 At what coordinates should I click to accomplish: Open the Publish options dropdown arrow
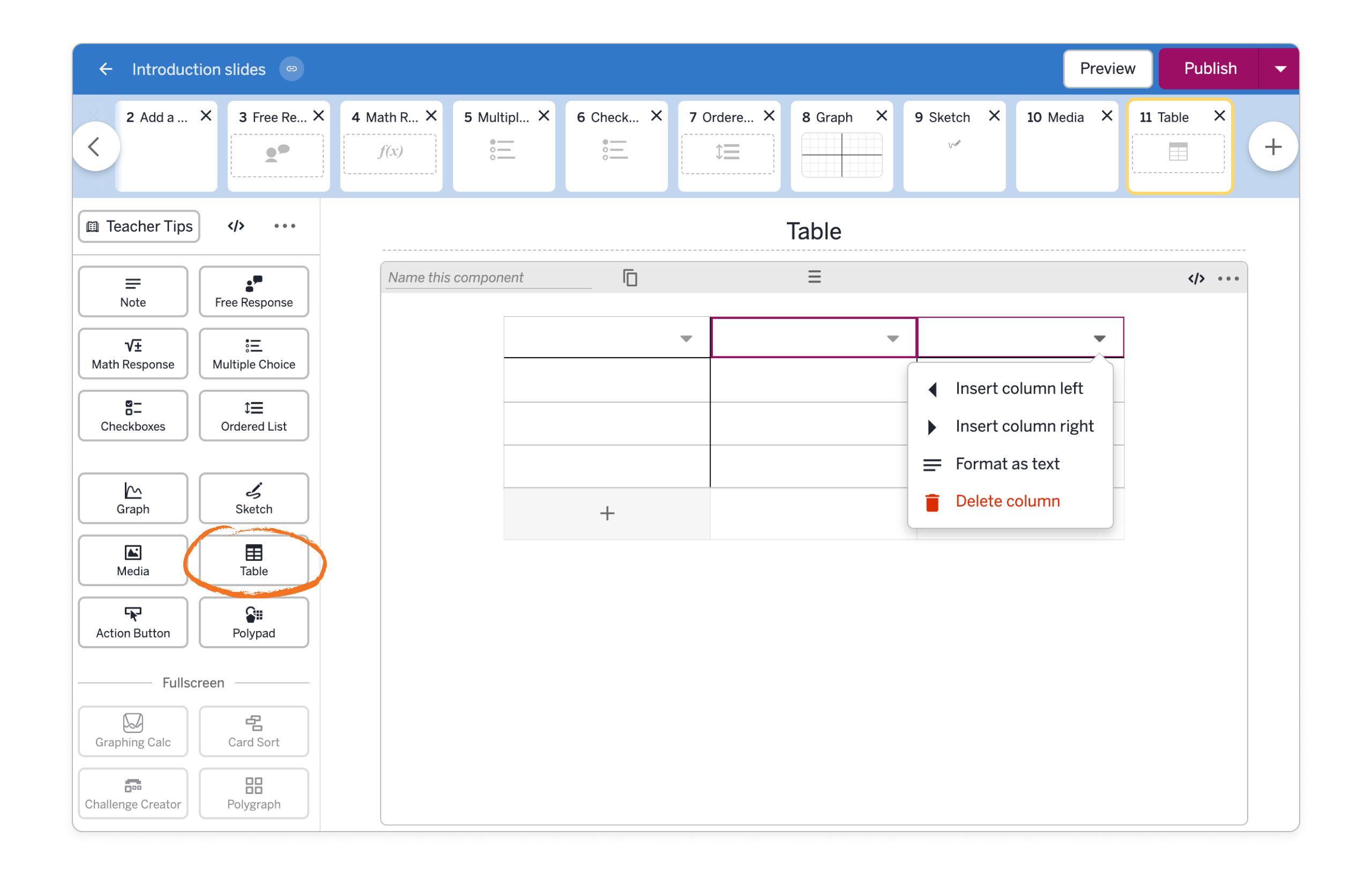click(1280, 69)
